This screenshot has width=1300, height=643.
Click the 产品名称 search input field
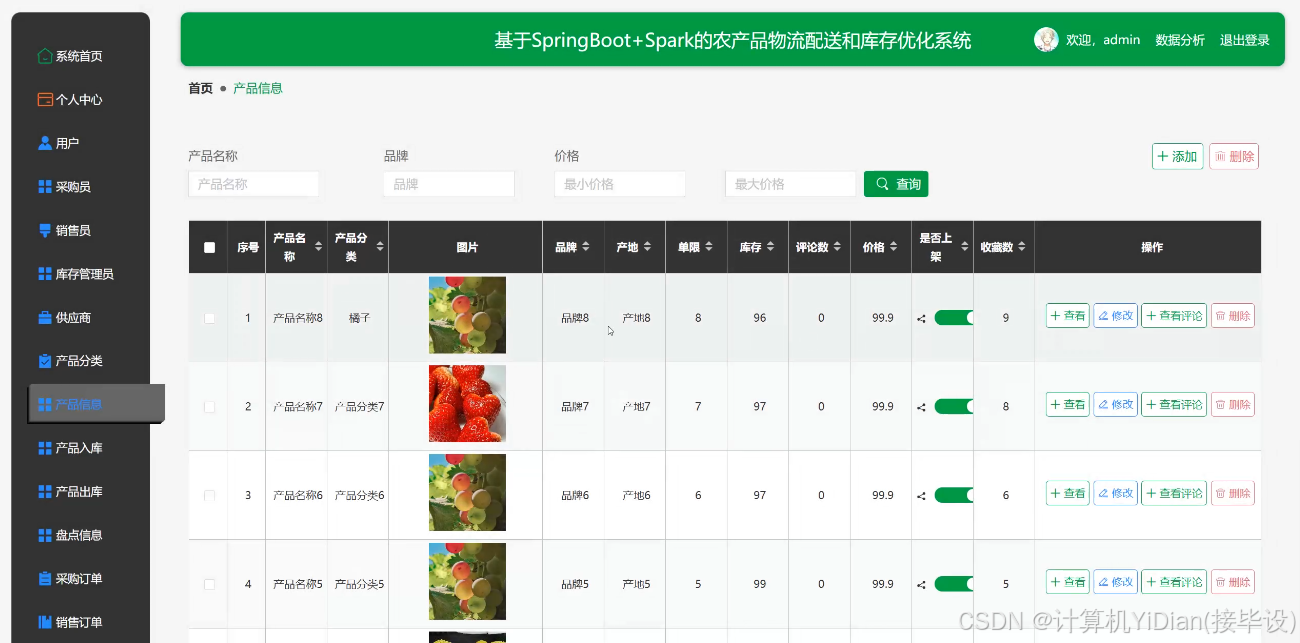tap(253, 184)
